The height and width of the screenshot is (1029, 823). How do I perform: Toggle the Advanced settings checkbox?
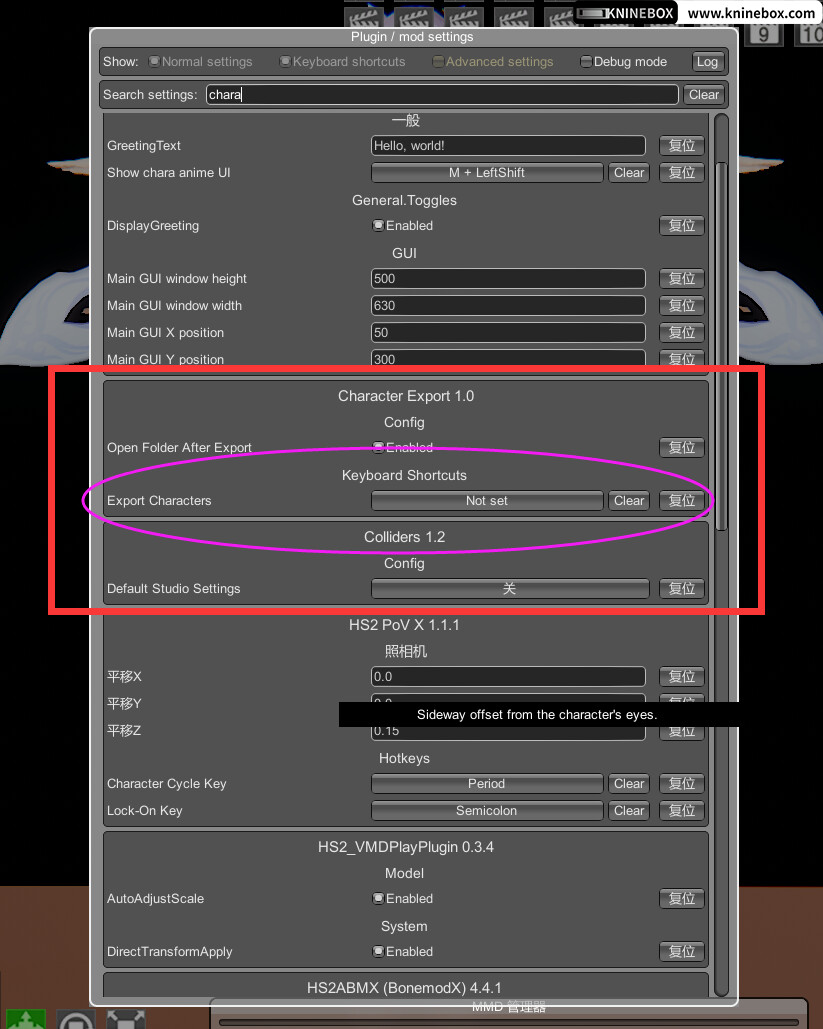pyautogui.click(x=438, y=62)
